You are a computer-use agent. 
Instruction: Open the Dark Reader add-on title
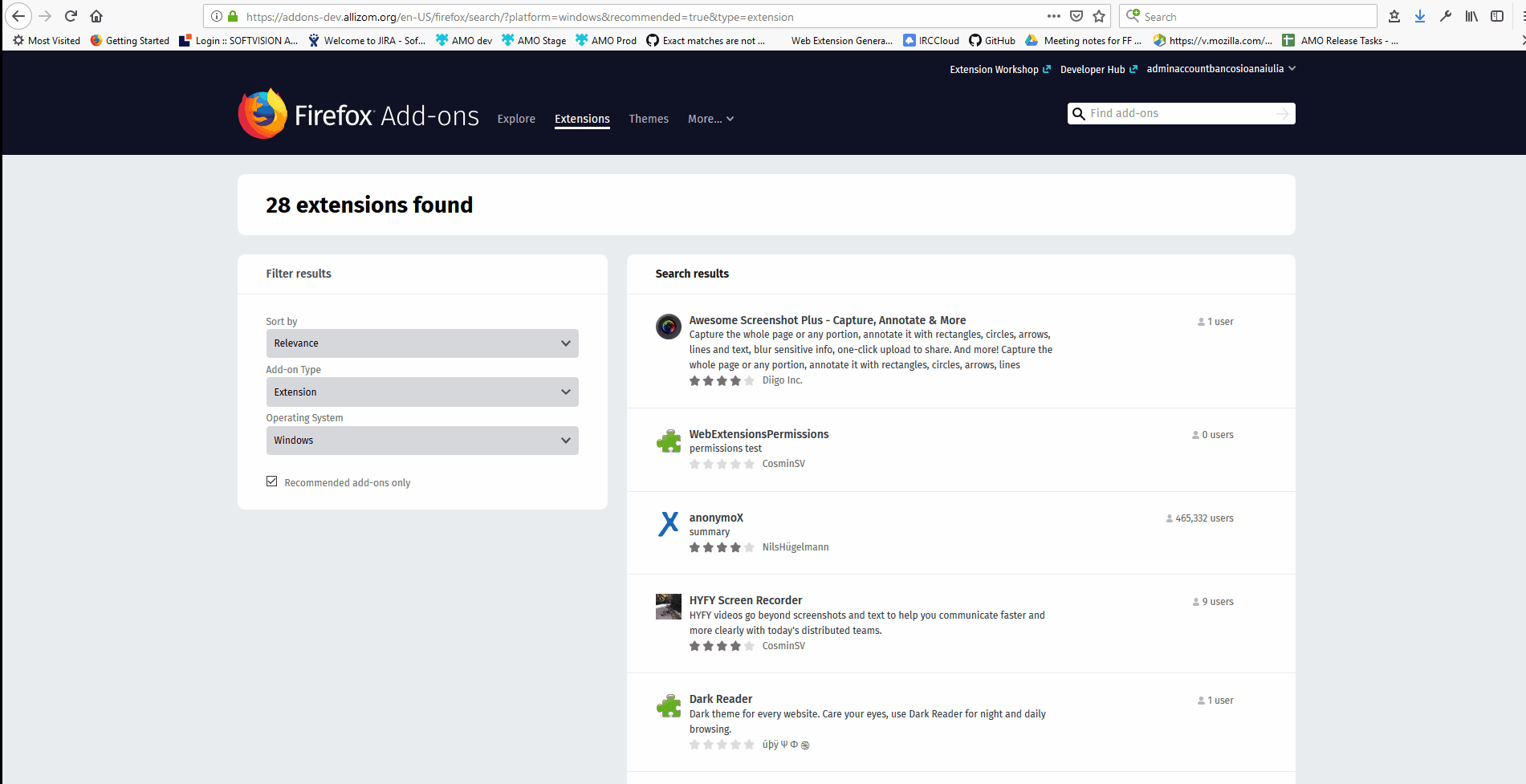(x=721, y=699)
